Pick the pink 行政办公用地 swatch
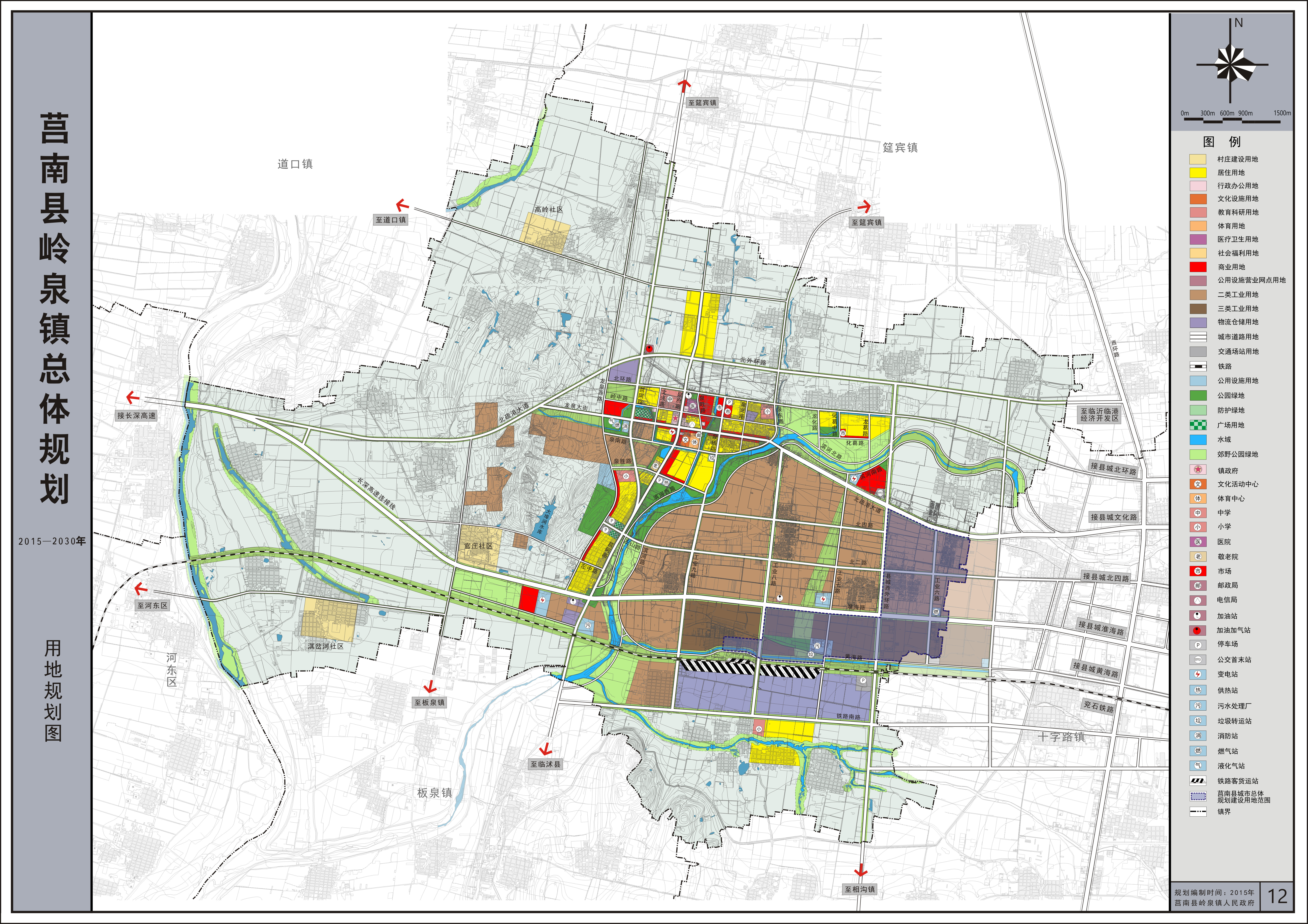This screenshot has height=924, width=1308. [1198, 186]
